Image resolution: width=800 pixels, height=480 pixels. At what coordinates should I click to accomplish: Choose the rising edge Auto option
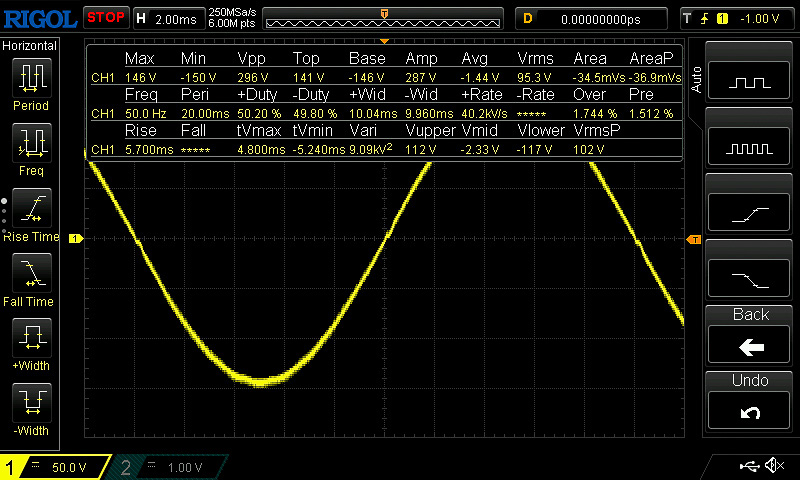[748, 213]
